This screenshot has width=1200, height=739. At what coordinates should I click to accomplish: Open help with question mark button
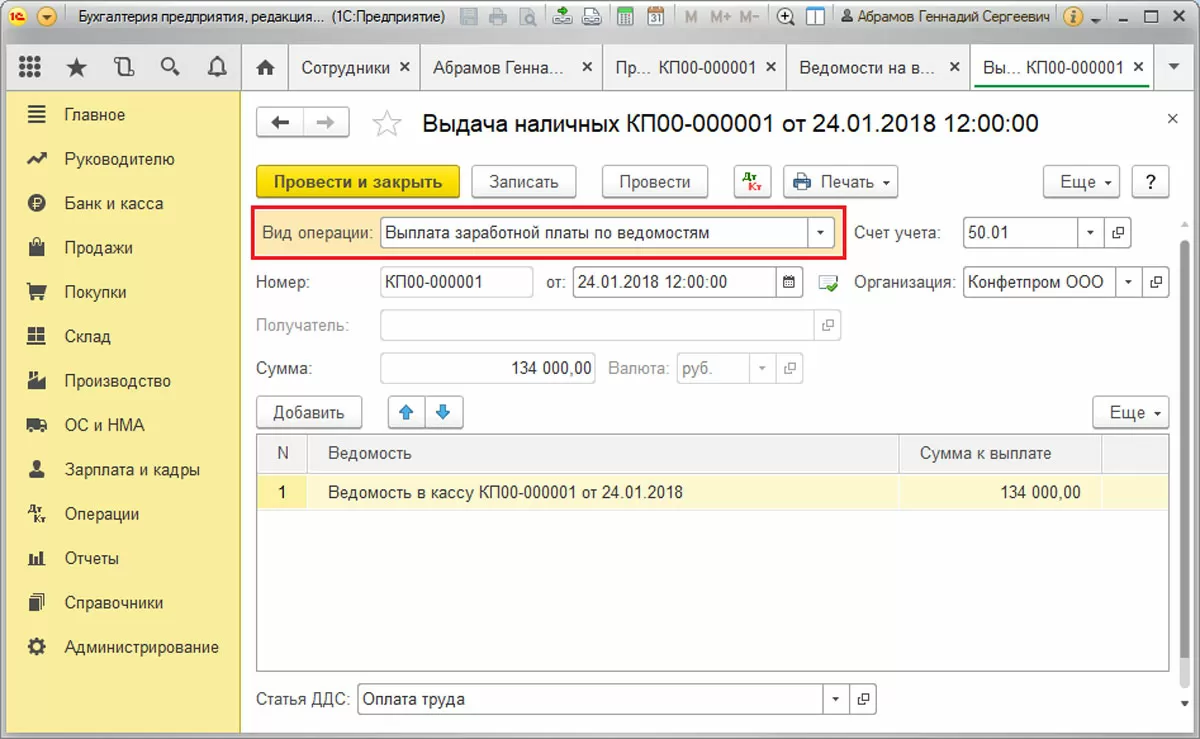1151,182
